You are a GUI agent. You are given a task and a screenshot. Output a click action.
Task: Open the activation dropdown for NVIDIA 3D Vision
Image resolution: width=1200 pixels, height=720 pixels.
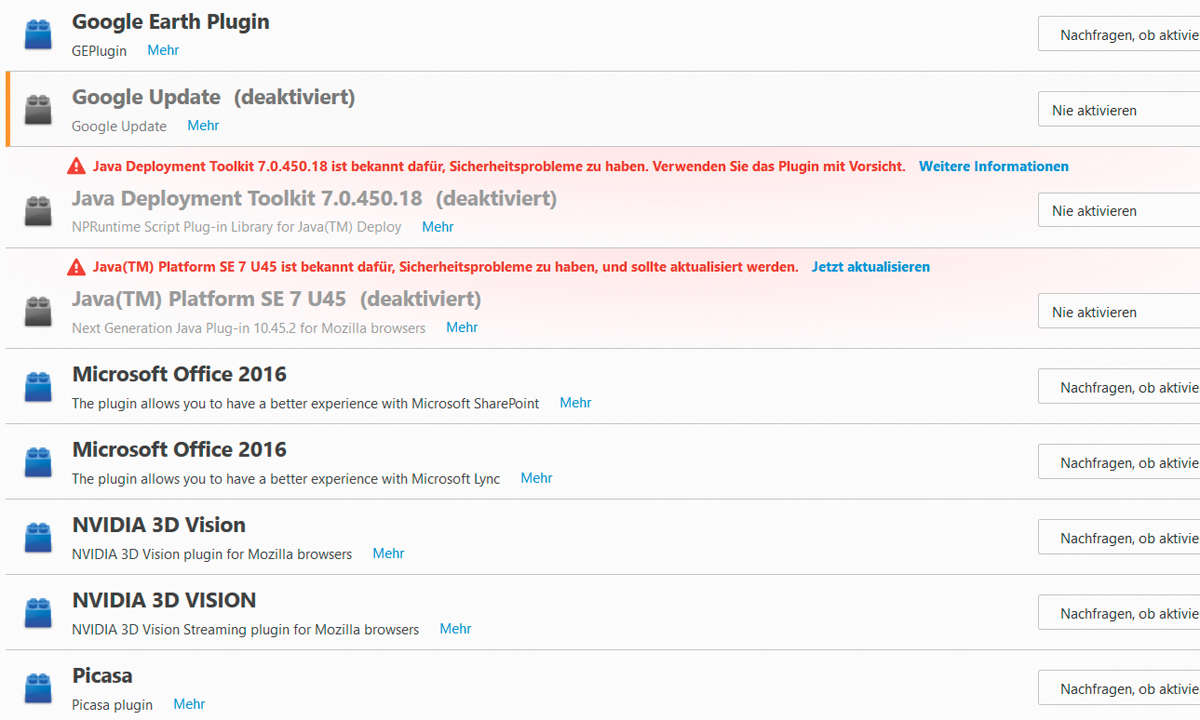point(1119,538)
